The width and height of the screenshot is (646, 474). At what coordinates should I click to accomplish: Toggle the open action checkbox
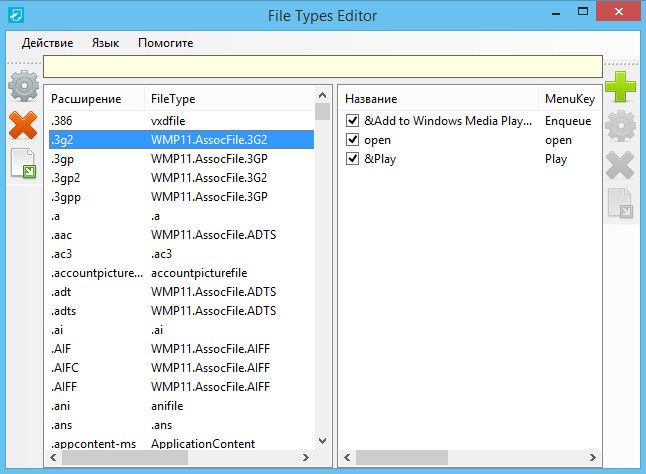352,140
